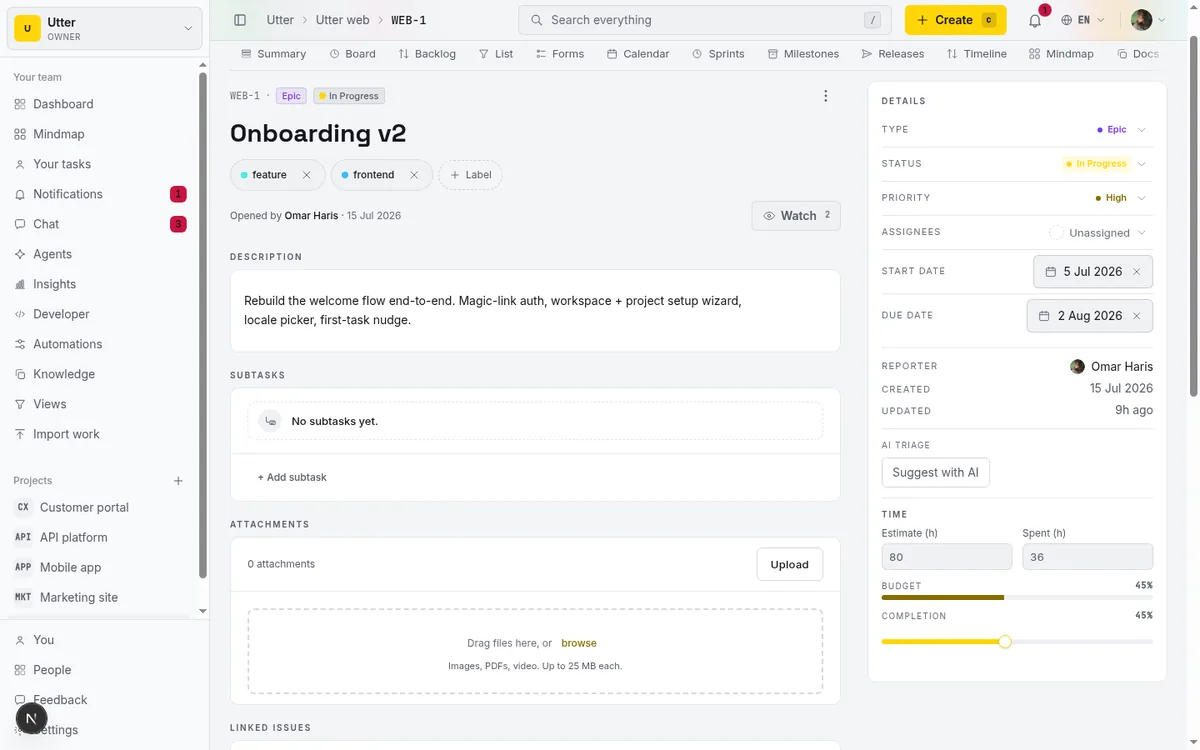
Task: Click the Estimate hours field
Action: point(946,557)
